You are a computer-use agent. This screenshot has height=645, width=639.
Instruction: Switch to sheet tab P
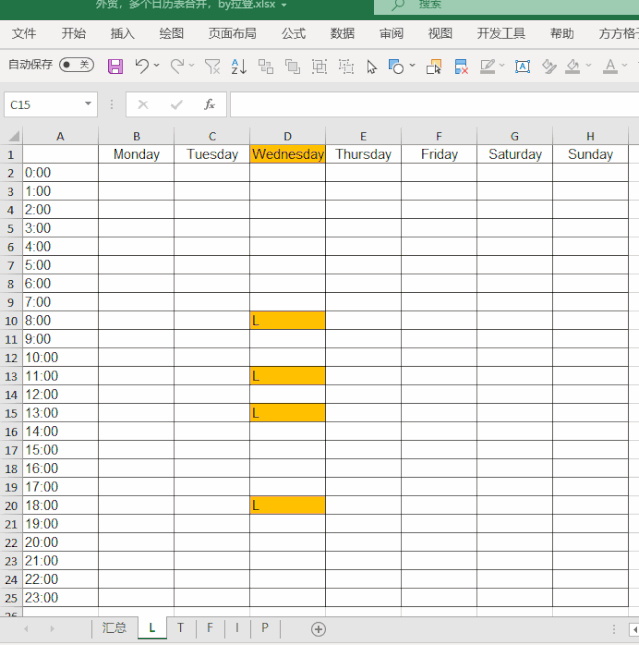265,628
